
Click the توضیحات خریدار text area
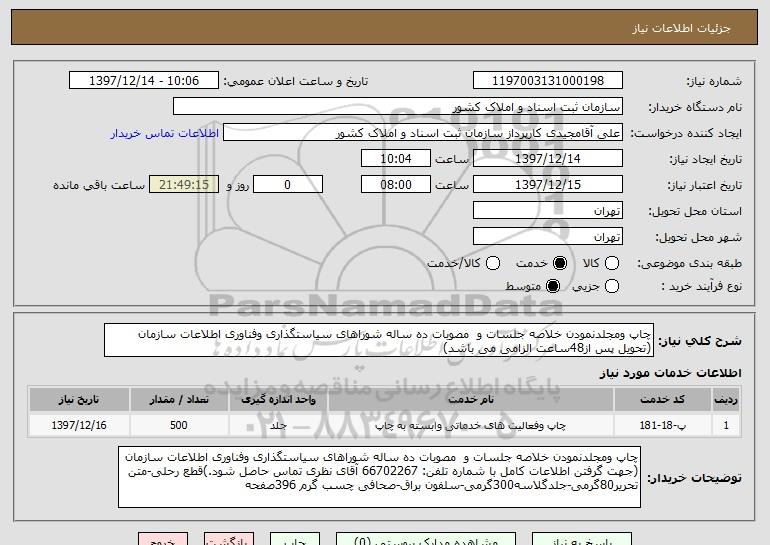[x=379, y=477]
